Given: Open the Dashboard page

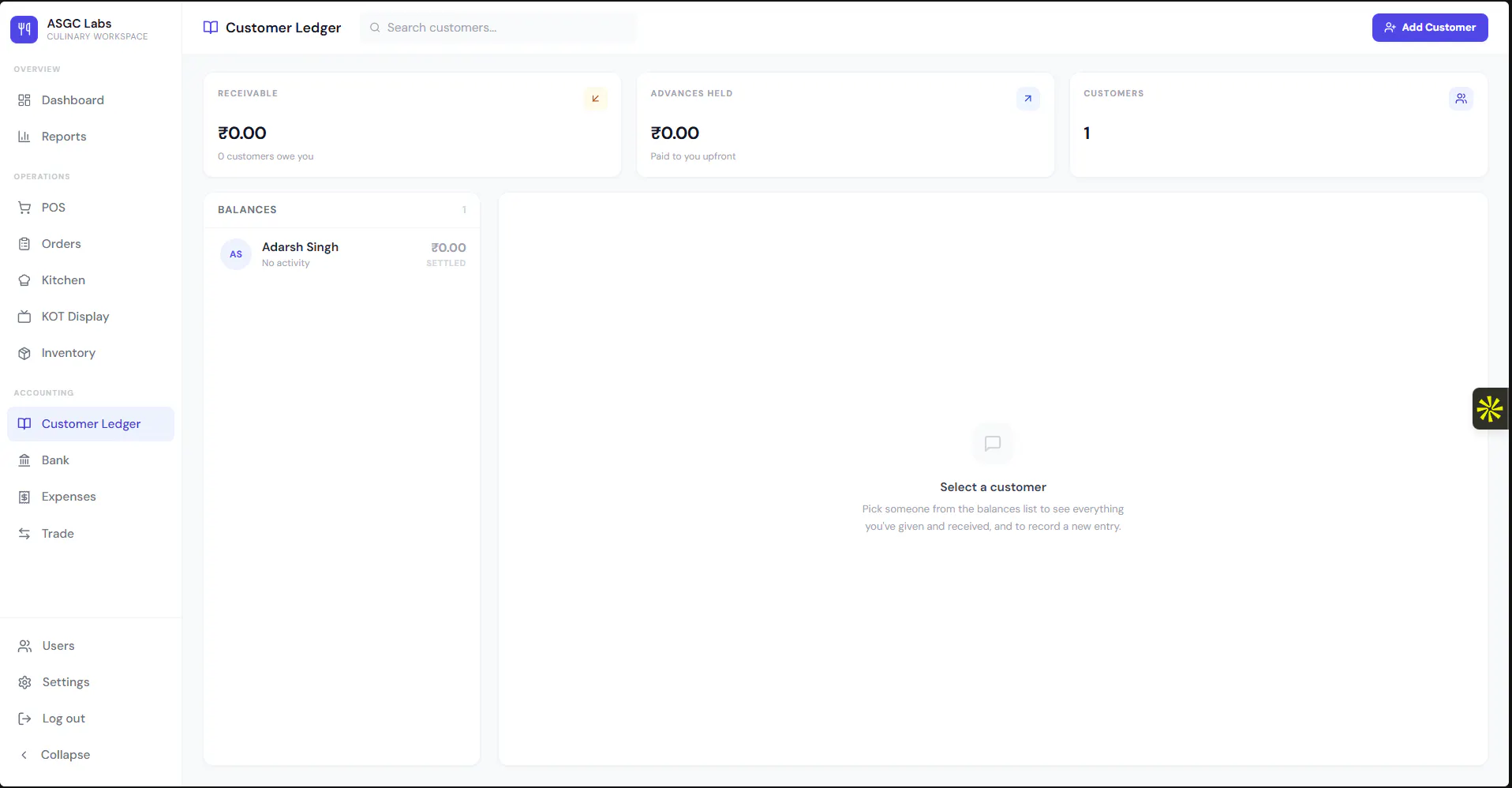Looking at the screenshot, I should (x=91, y=100).
